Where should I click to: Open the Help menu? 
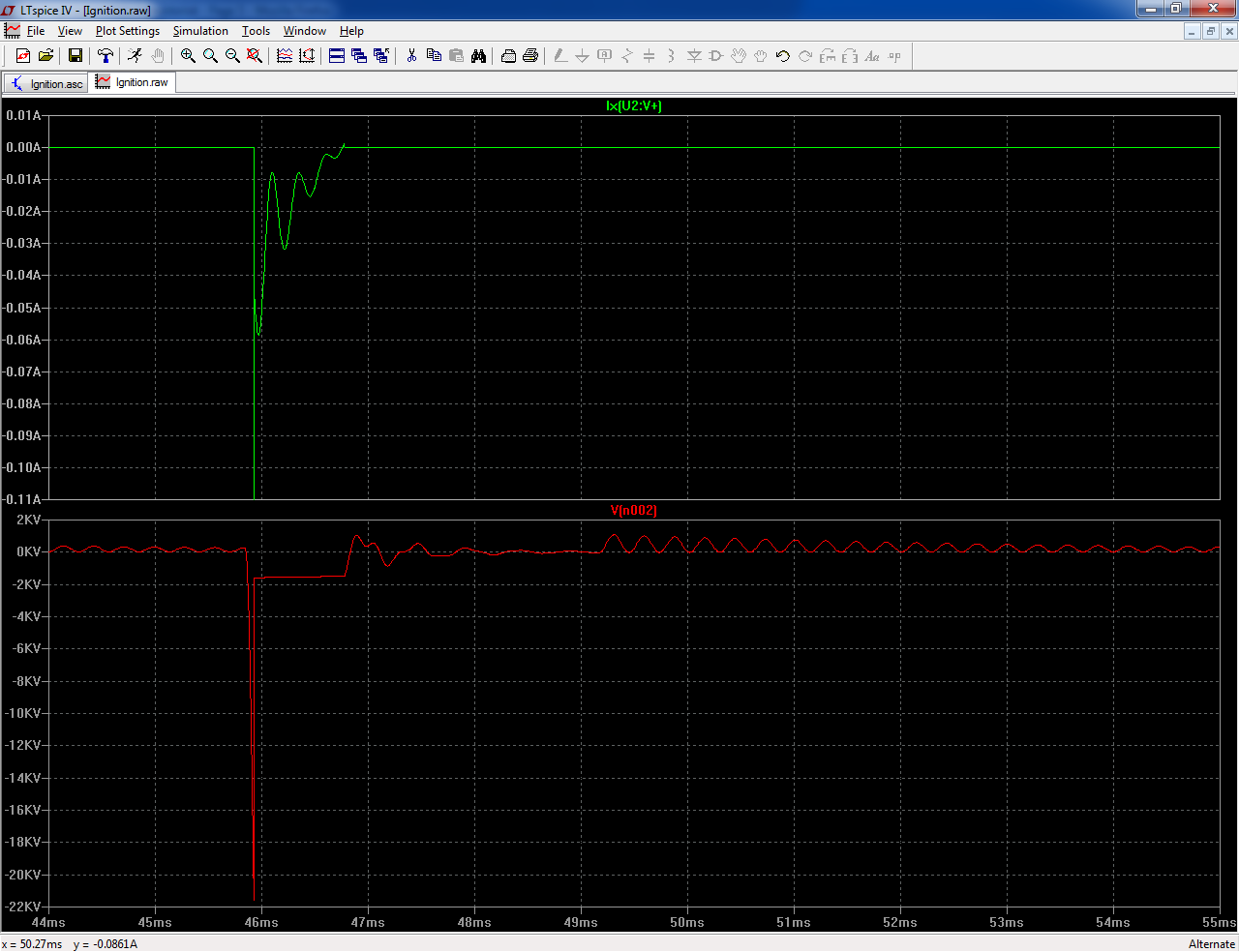pyautogui.click(x=351, y=31)
